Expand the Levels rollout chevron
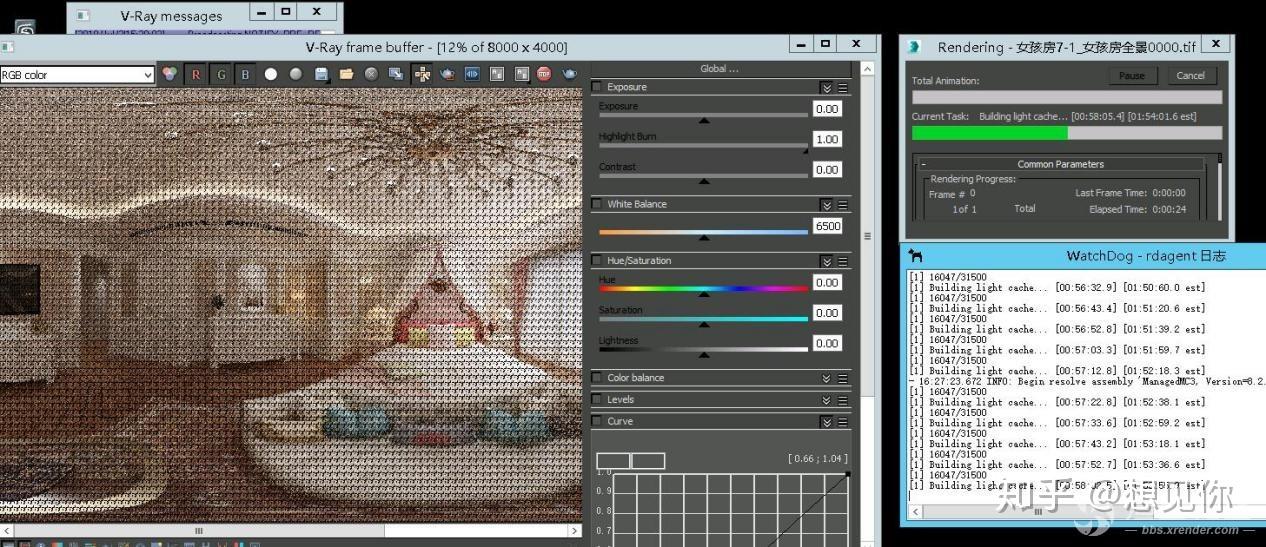The image size is (1266, 547). coord(827,400)
